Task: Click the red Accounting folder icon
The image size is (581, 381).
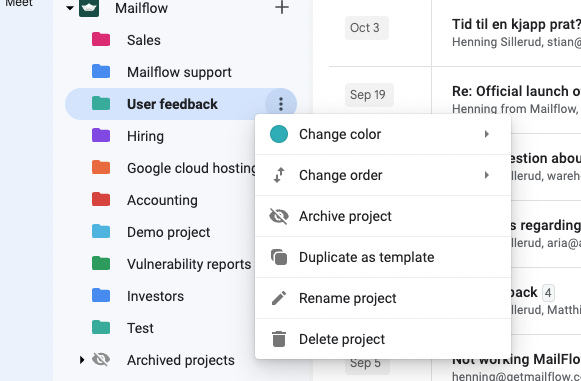Action: point(101,199)
